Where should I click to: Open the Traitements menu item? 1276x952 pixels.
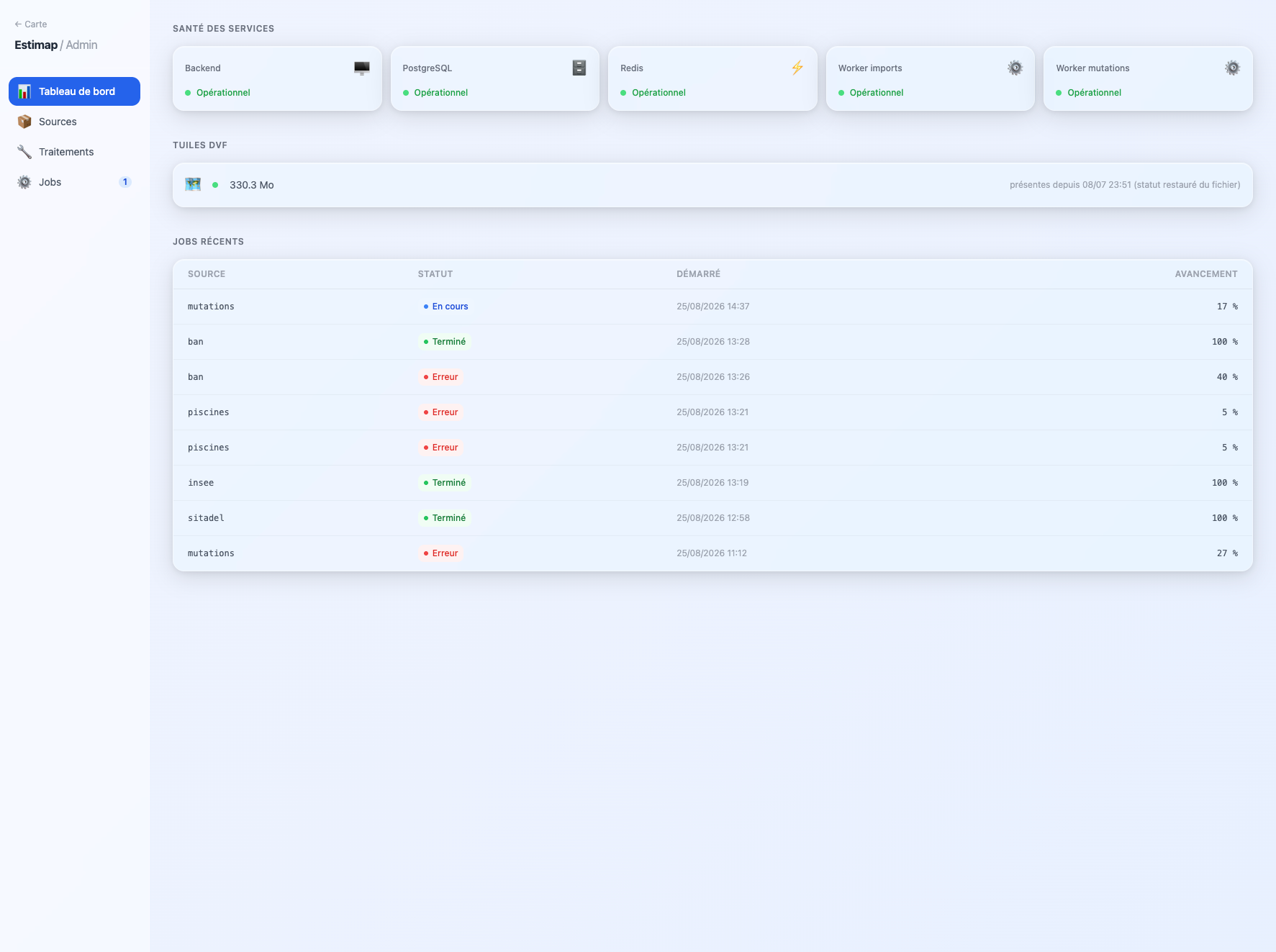[x=74, y=152]
